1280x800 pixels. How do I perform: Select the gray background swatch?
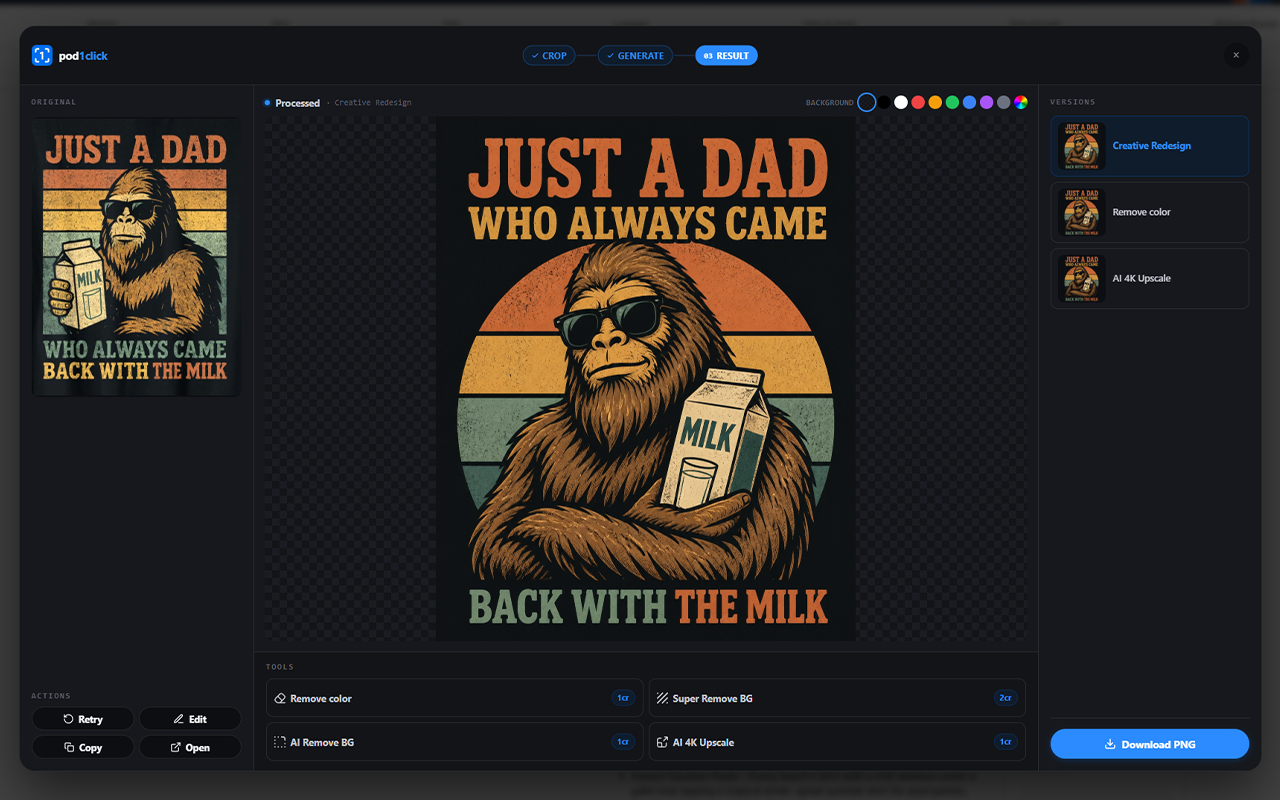click(x=1003, y=102)
